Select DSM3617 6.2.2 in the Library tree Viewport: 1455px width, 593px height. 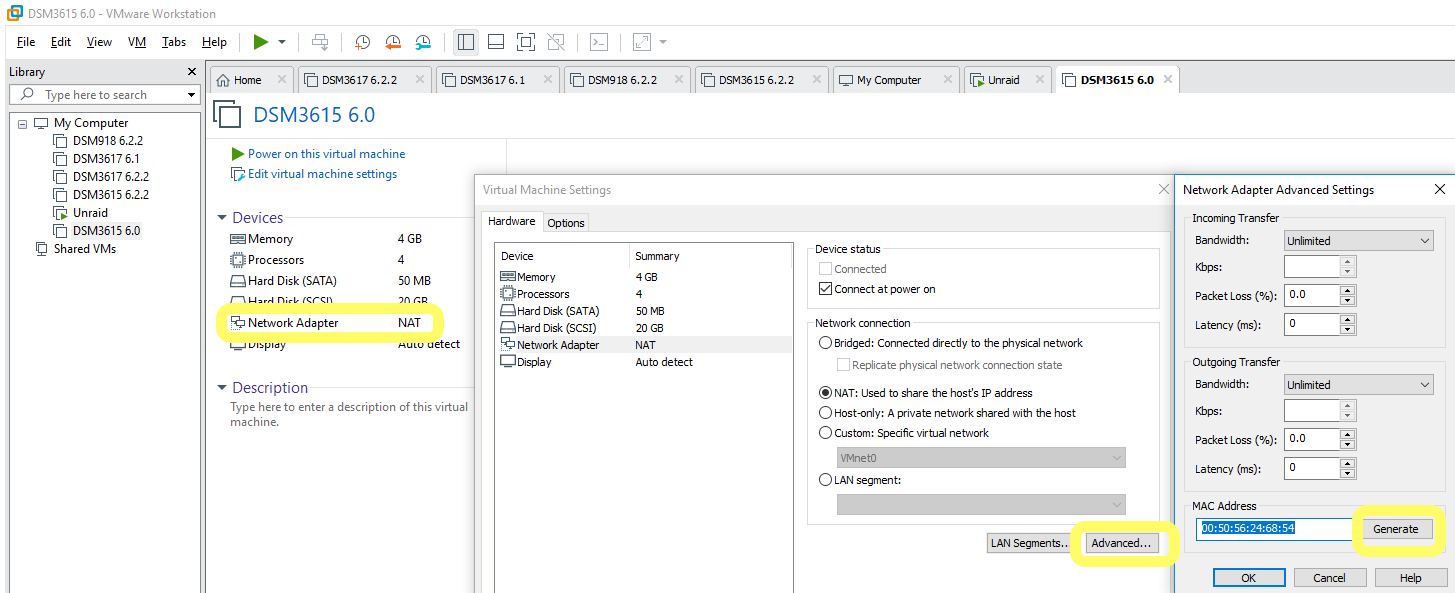[x=110, y=177]
